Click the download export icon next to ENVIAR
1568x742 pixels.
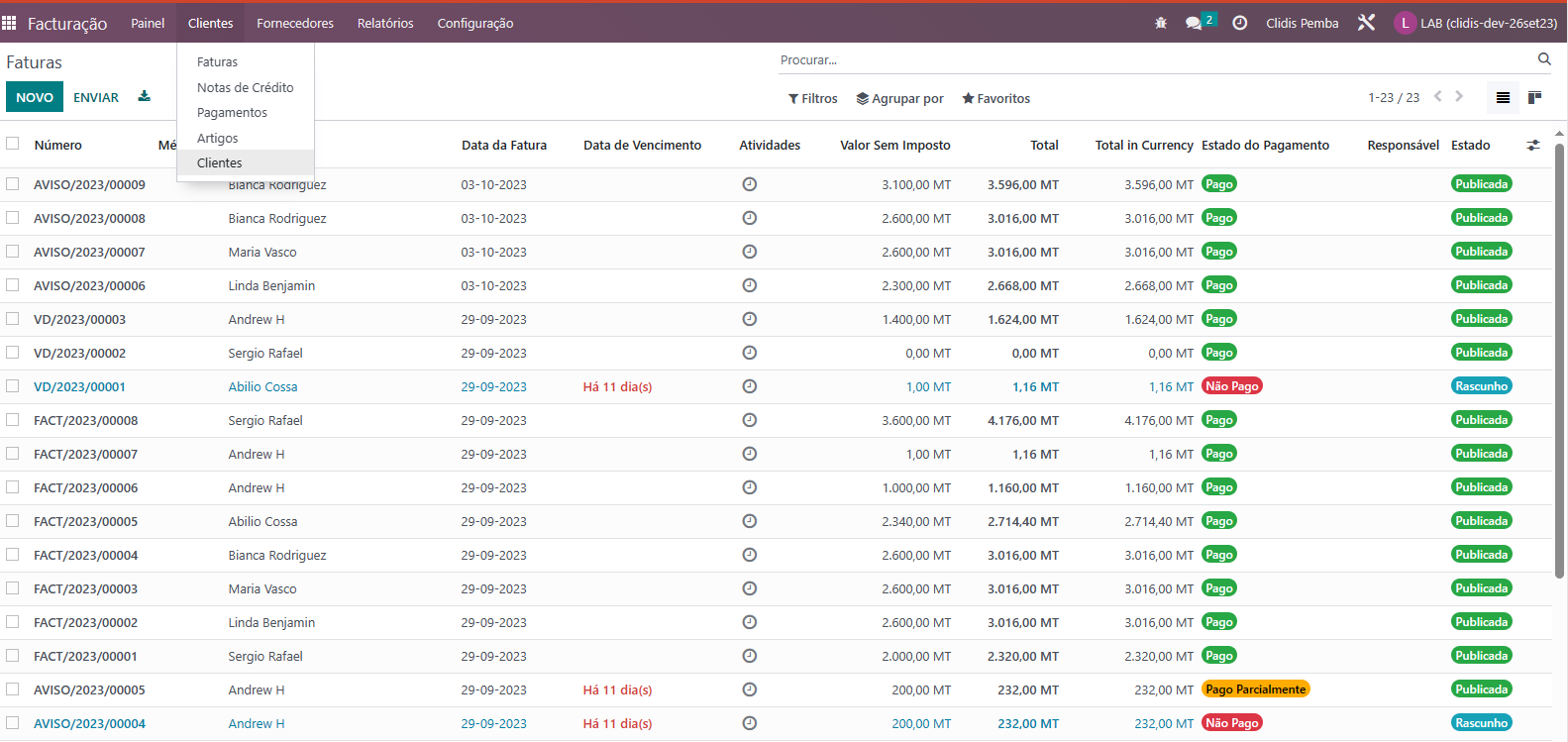tap(145, 96)
